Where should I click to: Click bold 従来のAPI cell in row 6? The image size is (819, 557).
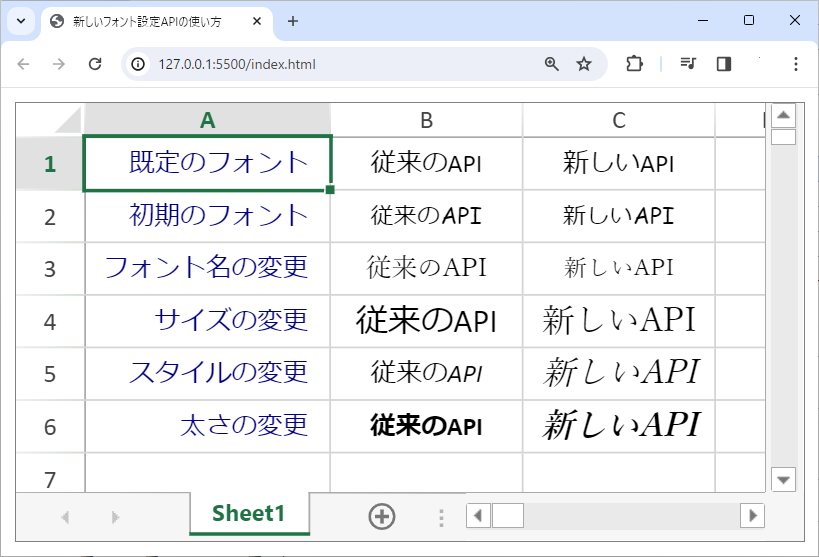pyautogui.click(x=426, y=426)
